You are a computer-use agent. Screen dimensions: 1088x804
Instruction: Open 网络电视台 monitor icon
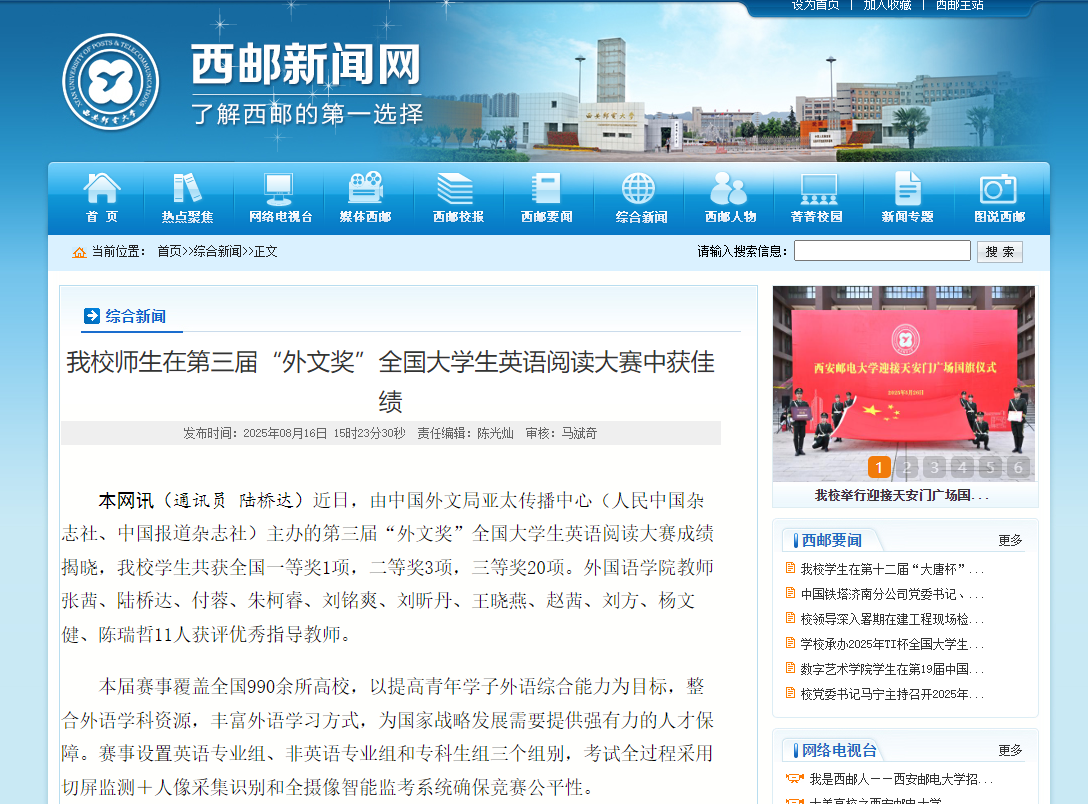point(279,188)
